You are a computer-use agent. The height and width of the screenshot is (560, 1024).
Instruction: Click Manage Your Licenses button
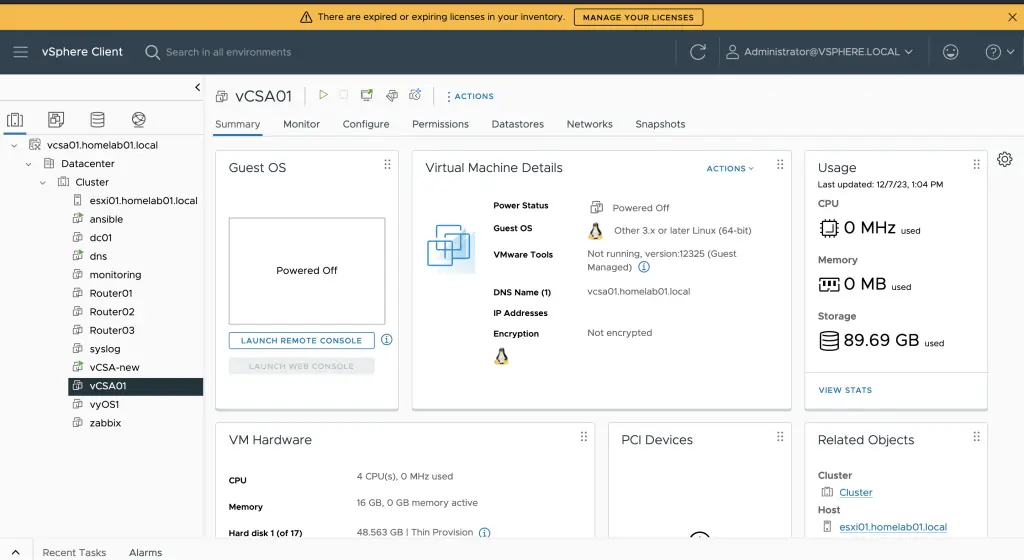(x=638, y=17)
